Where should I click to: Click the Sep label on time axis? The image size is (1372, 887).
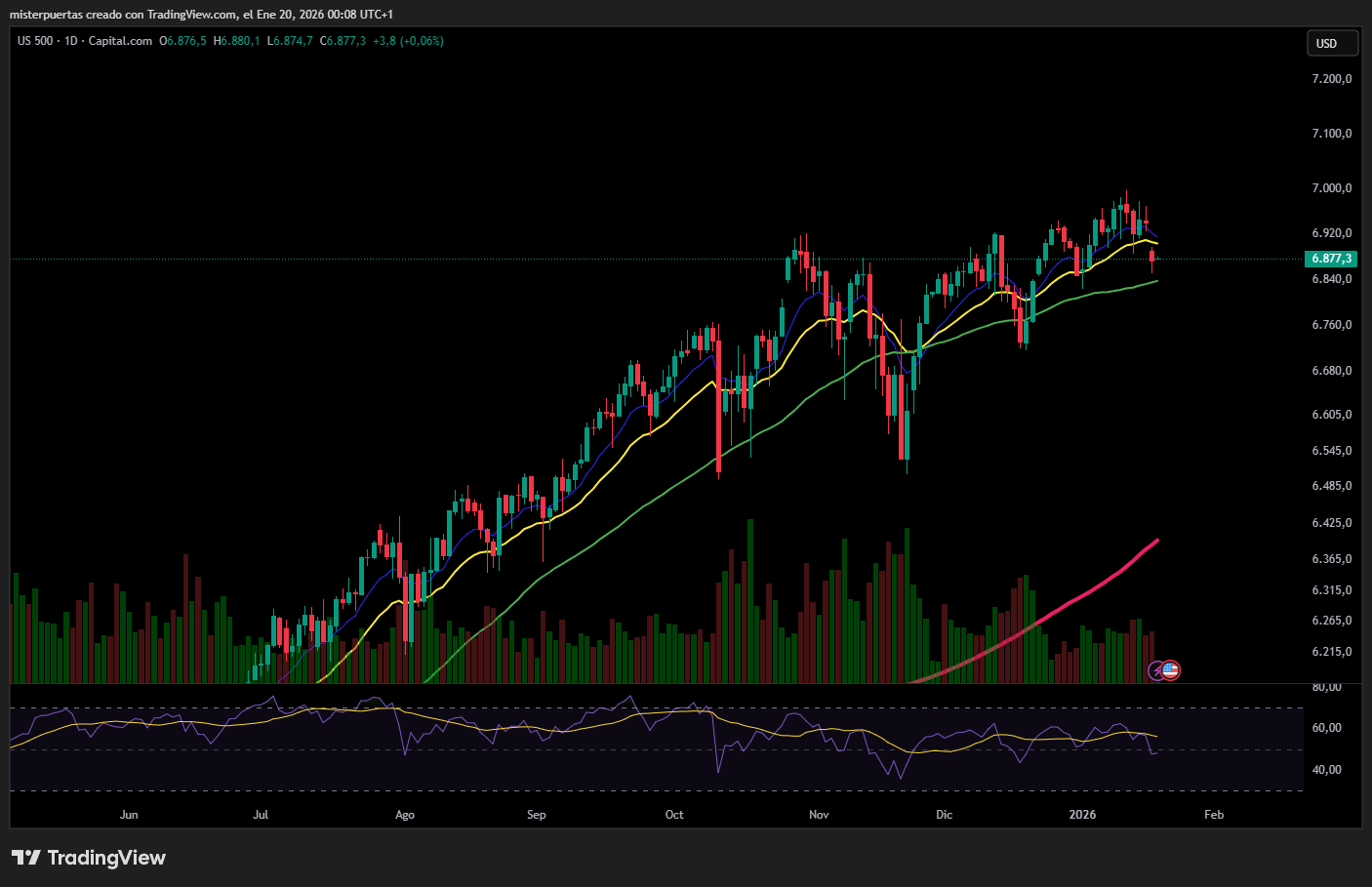[537, 815]
